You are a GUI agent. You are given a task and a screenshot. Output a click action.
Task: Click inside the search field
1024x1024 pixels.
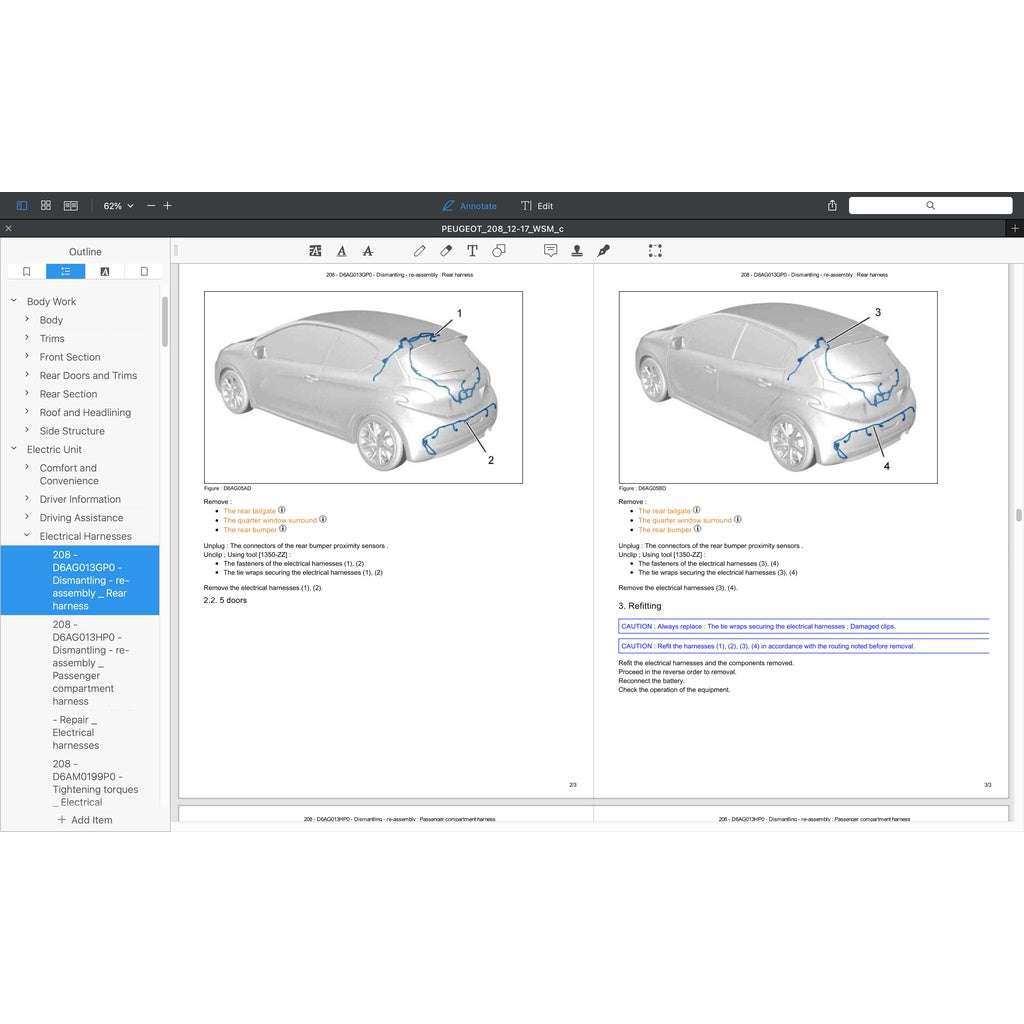(x=930, y=205)
